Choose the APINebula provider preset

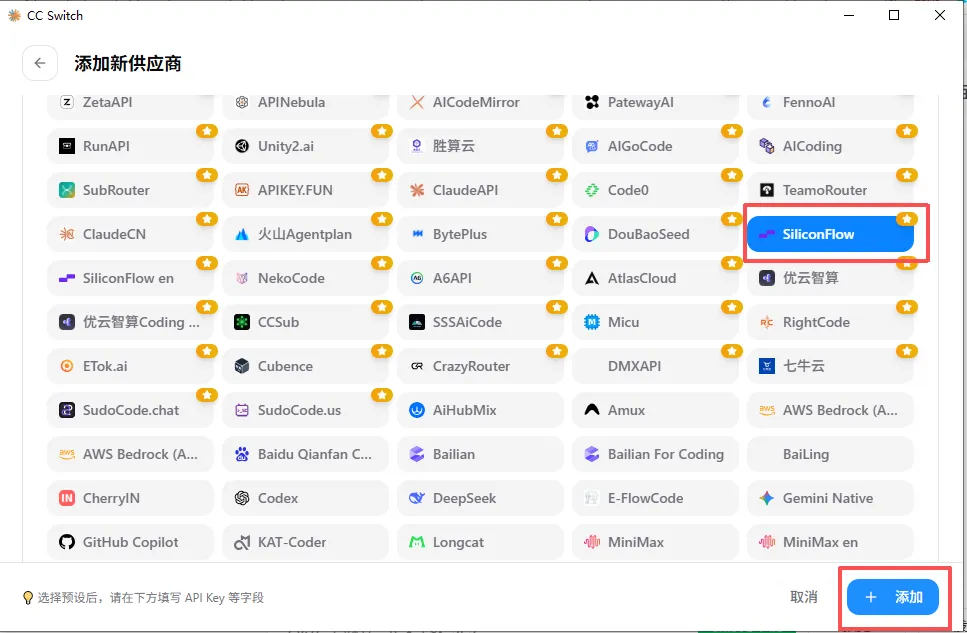pos(305,104)
